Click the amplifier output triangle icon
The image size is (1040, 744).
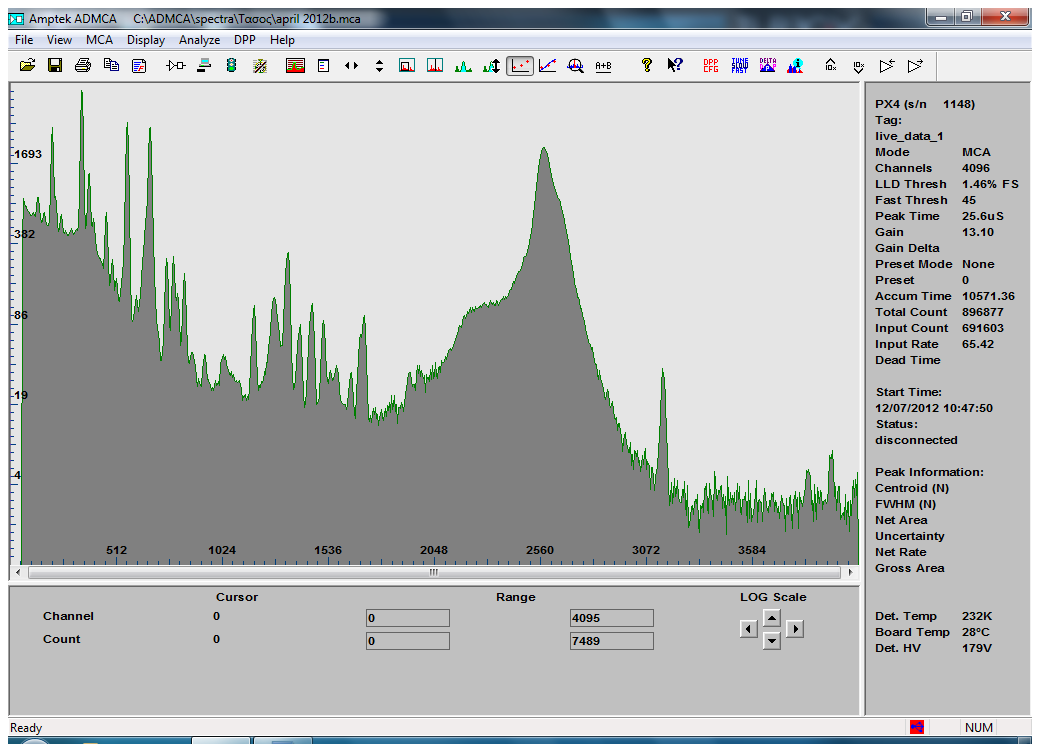pyautogui.click(x=915, y=65)
